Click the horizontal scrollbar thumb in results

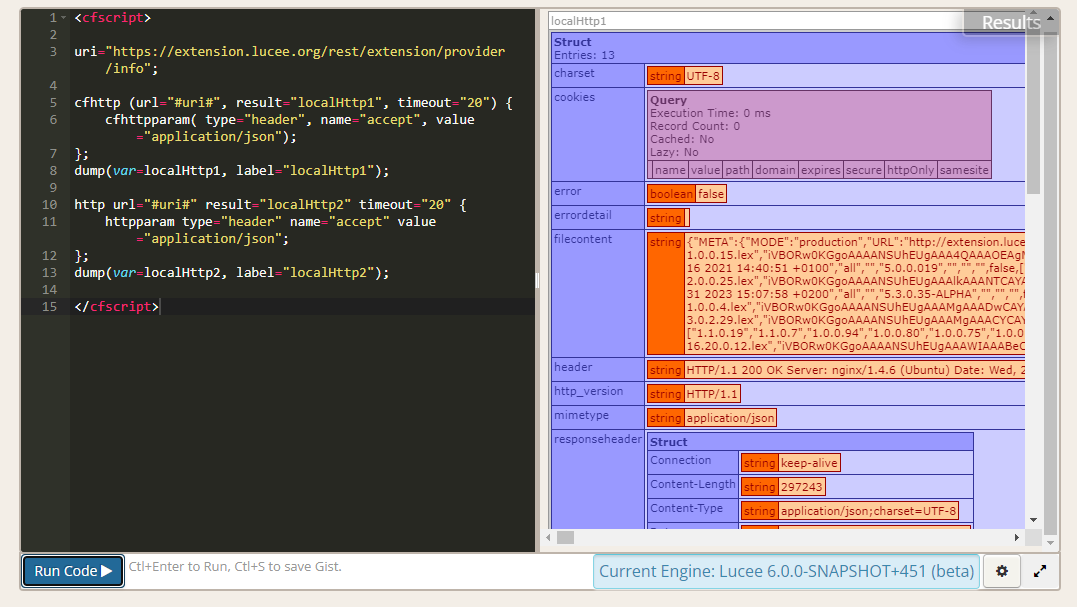(566, 537)
